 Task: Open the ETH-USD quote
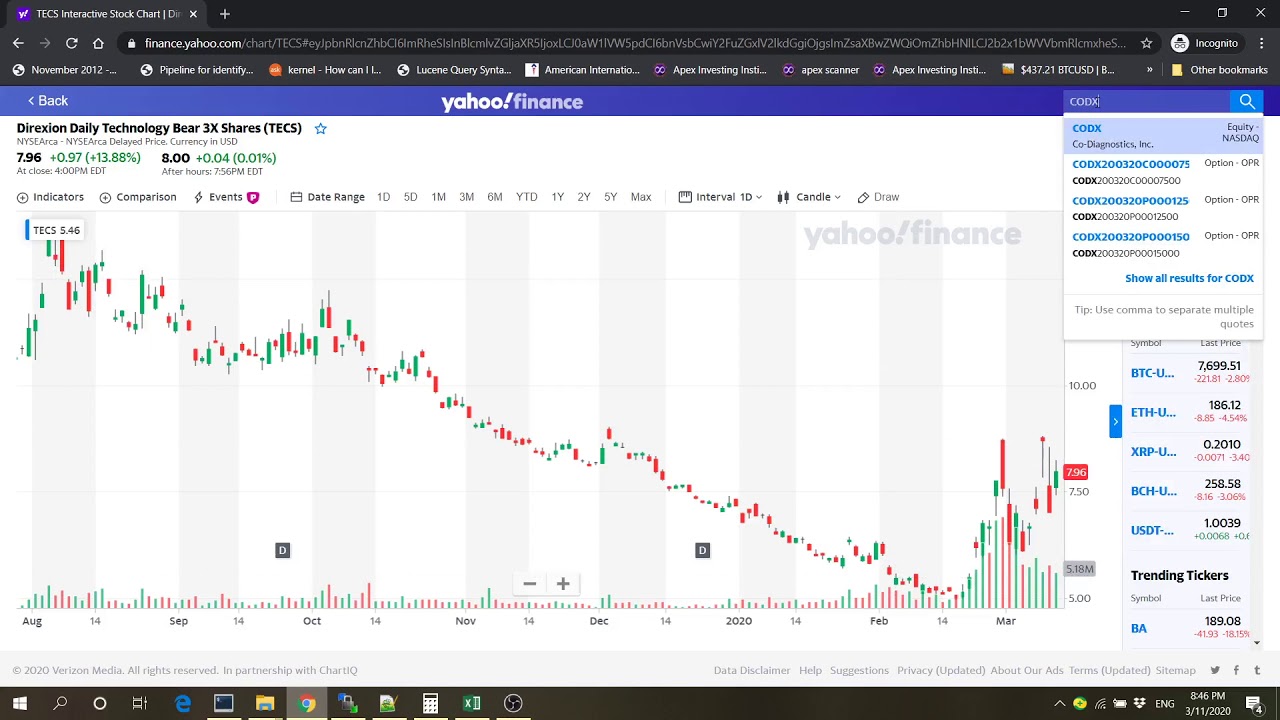(x=1153, y=412)
